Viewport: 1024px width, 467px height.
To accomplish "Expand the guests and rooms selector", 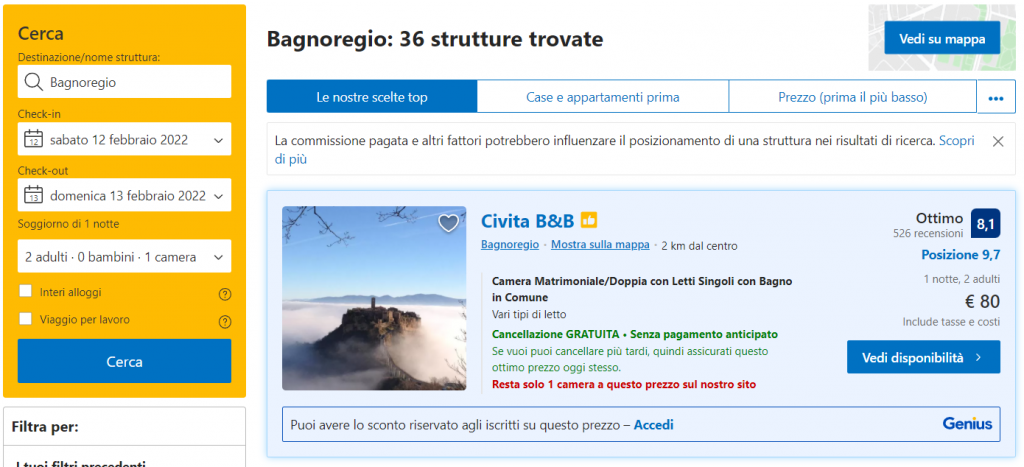I will click(x=125, y=257).
